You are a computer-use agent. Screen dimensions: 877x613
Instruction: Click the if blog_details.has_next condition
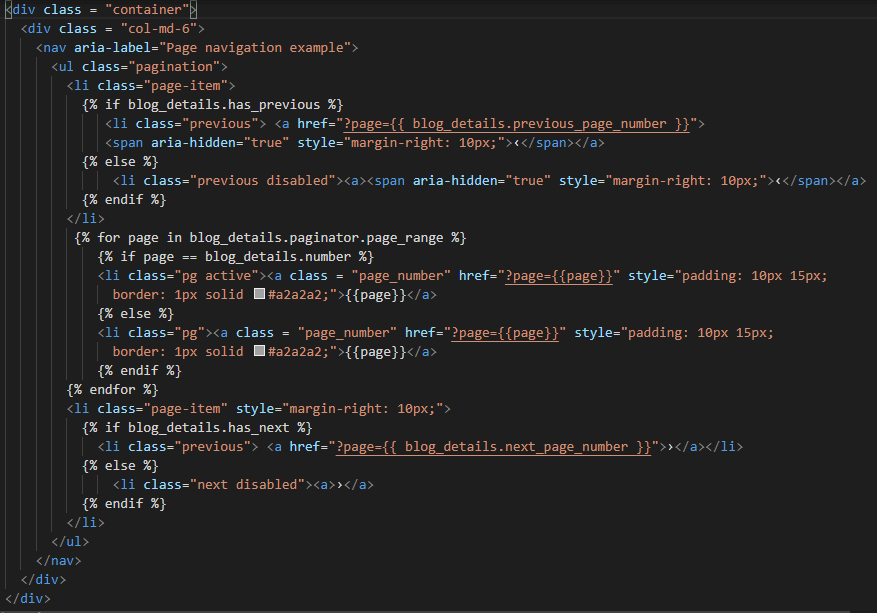197,428
